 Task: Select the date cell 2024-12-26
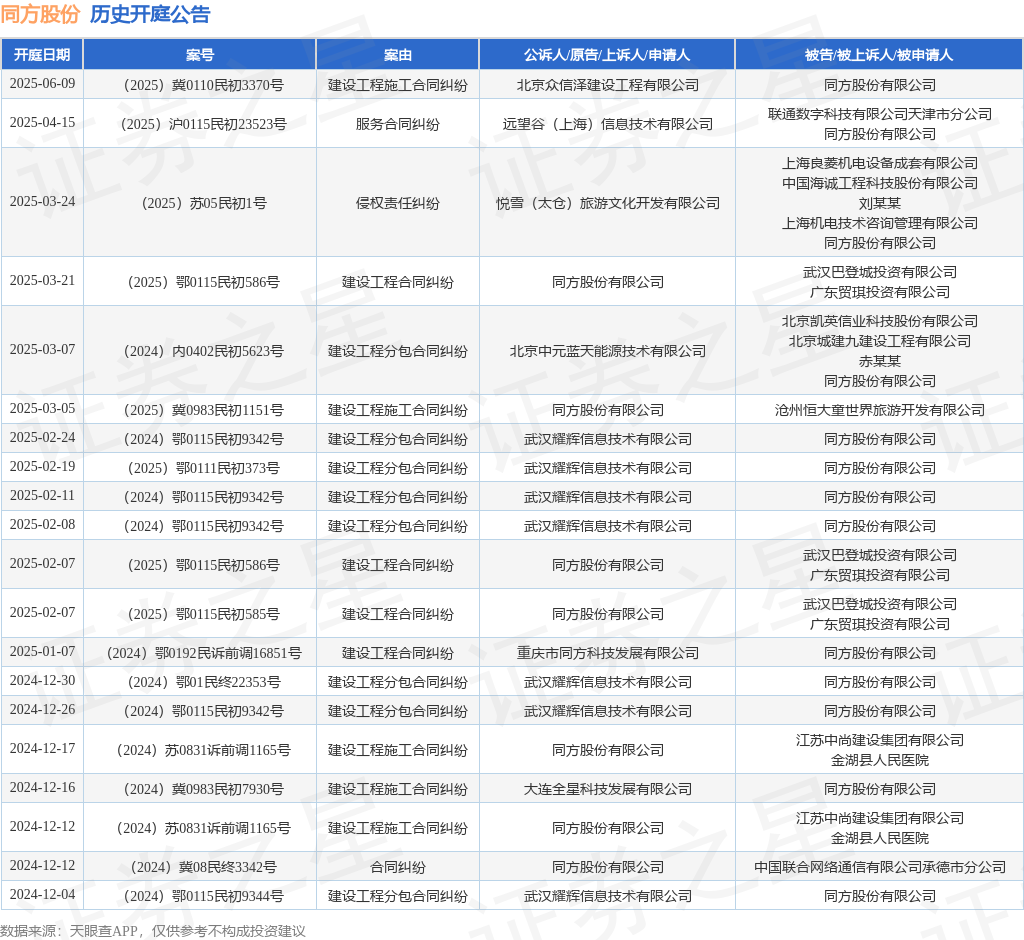point(42,710)
